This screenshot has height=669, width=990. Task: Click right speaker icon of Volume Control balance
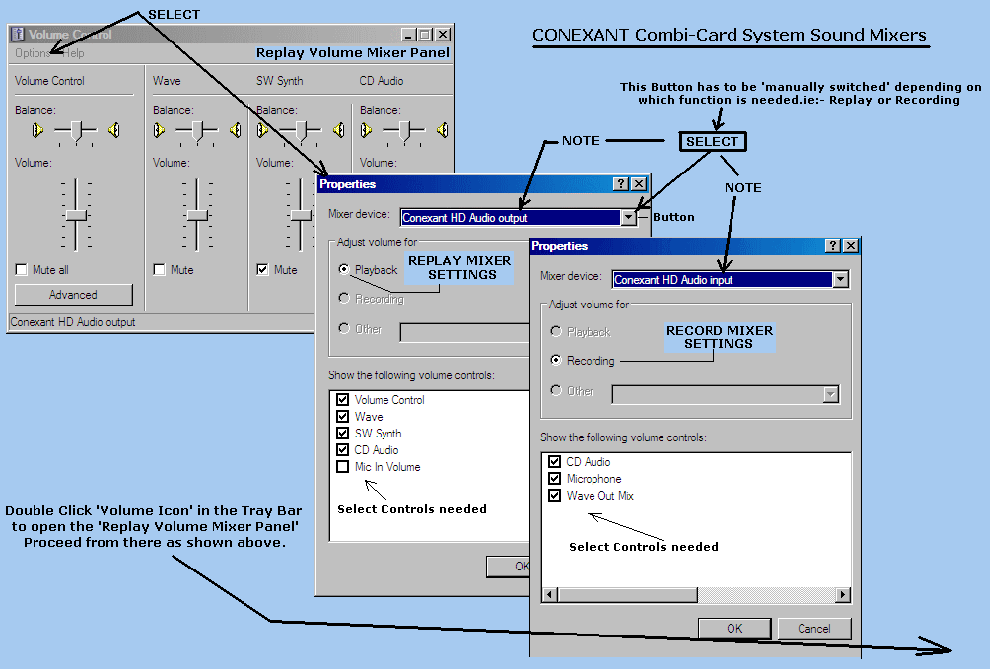click(x=114, y=131)
